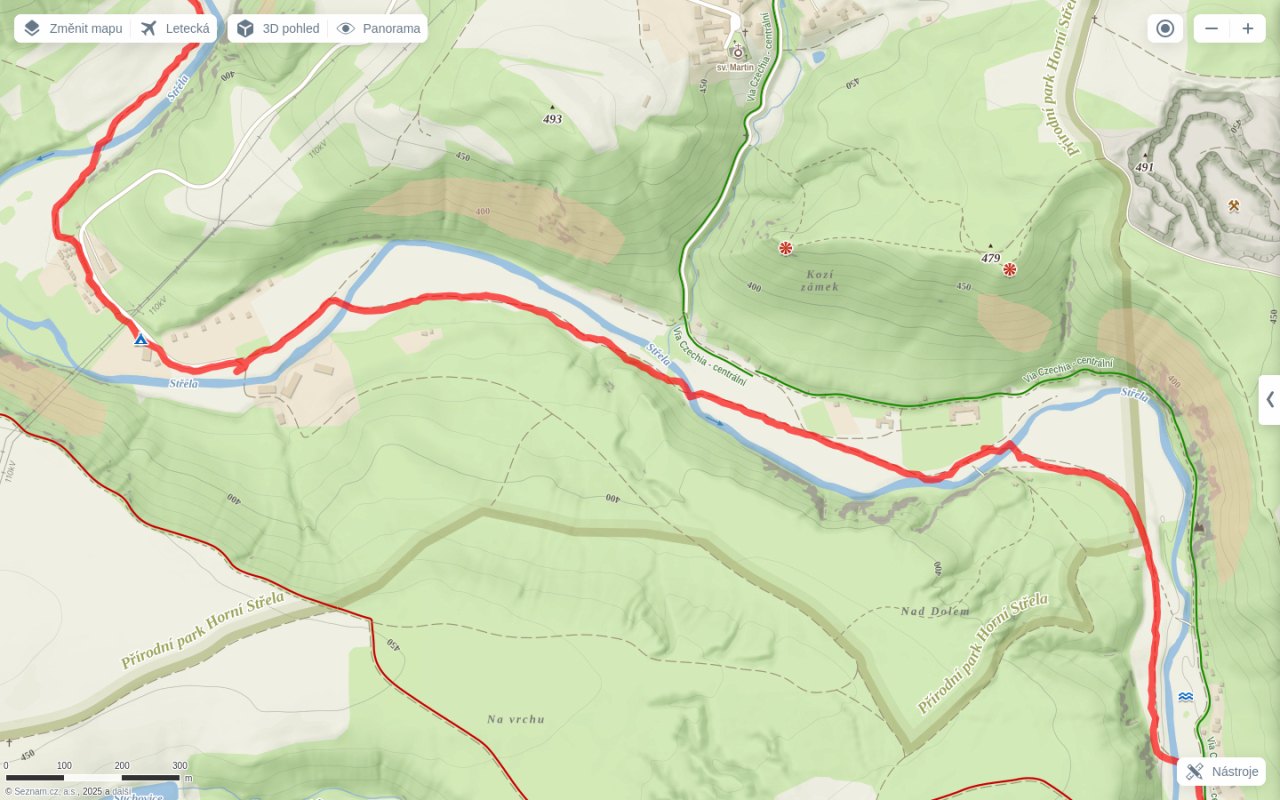Click the cube icon of 3D pohled
Image resolution: width=1280 pixels, height=800 pixels.
(245, 28)
